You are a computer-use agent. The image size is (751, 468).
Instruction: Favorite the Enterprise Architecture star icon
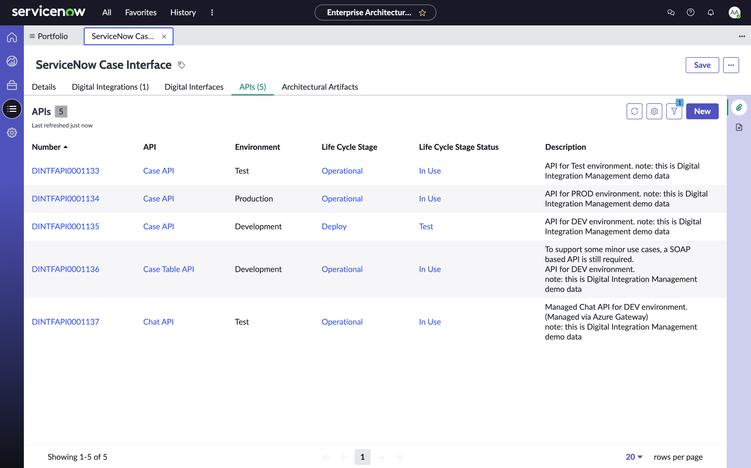422,12
